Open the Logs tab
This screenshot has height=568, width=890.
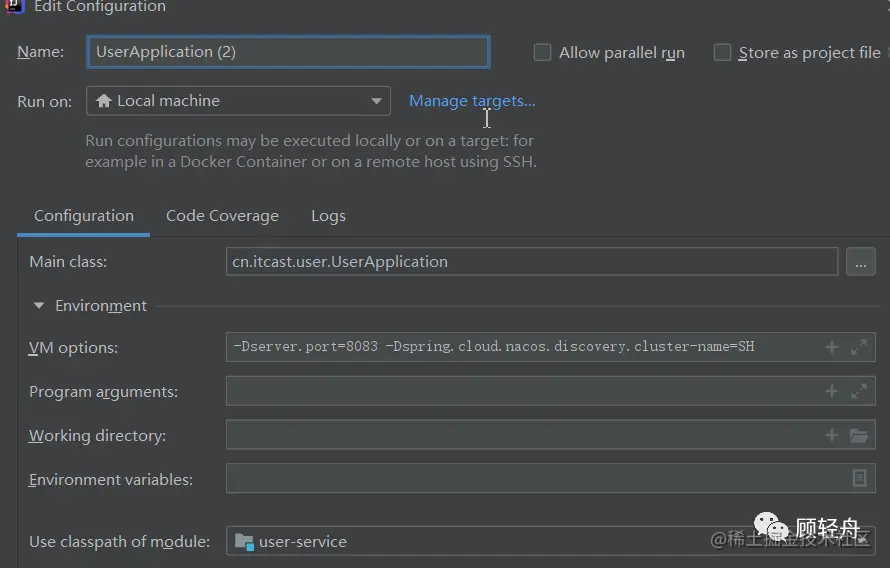(328, 216)
